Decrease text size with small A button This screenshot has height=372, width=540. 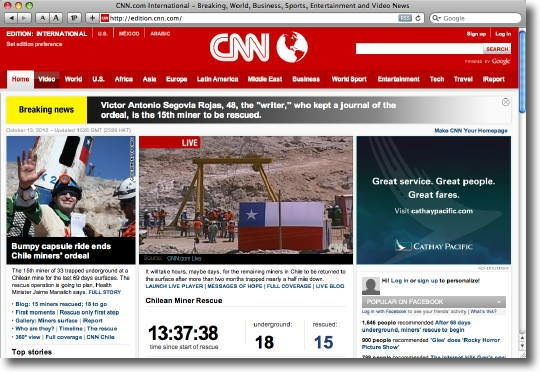point(42,18)
